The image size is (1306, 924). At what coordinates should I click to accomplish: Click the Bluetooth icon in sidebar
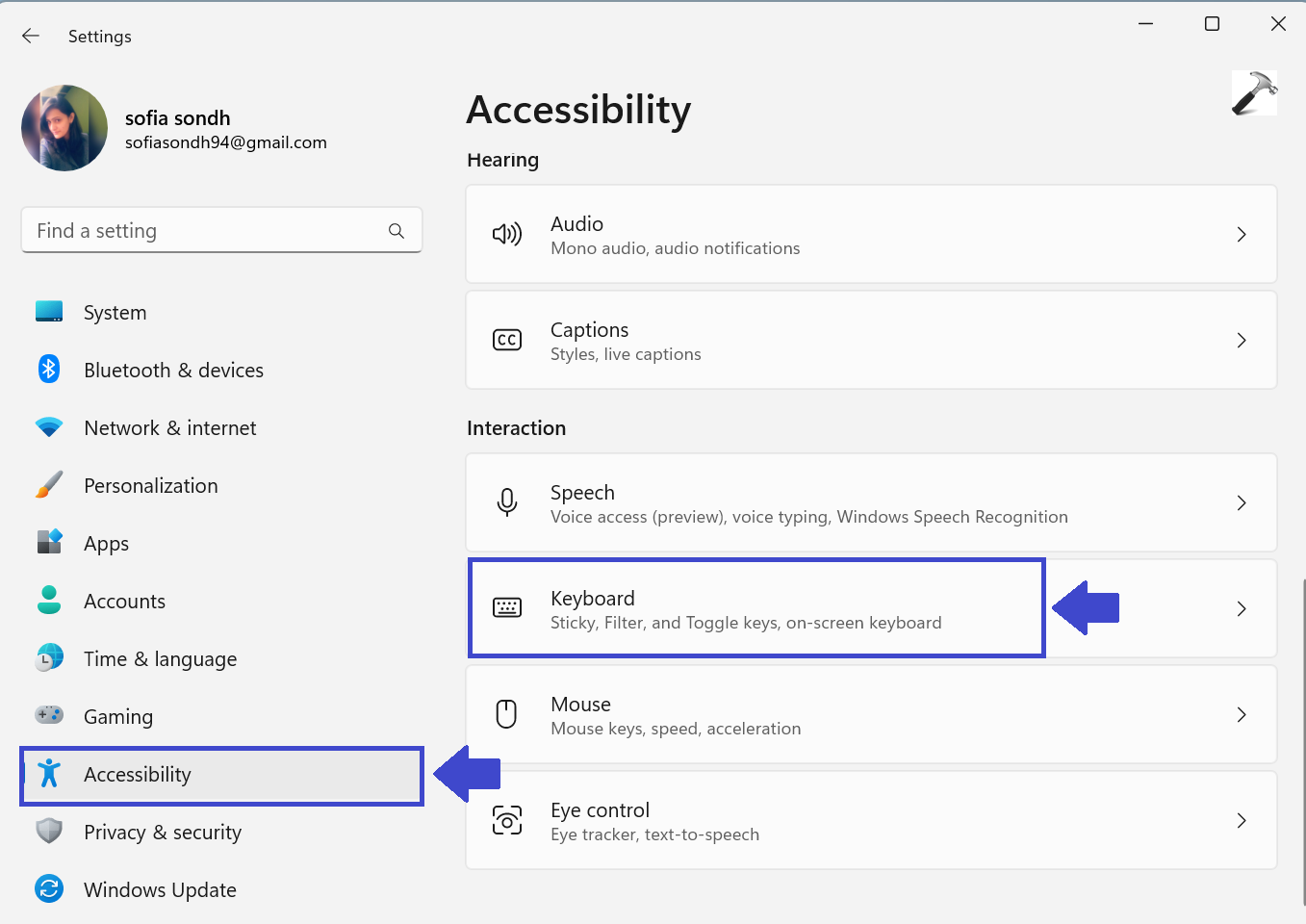tap(49, 370)
